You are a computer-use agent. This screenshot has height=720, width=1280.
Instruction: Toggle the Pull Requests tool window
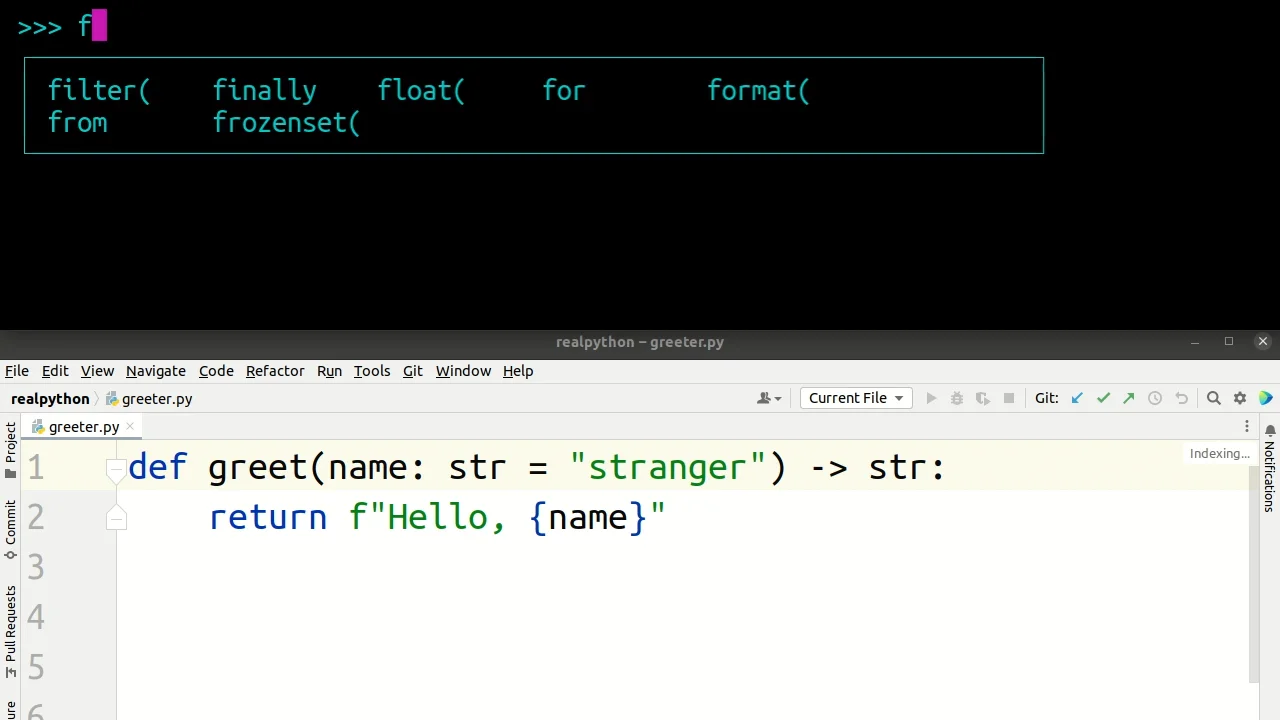coord(11,632)
